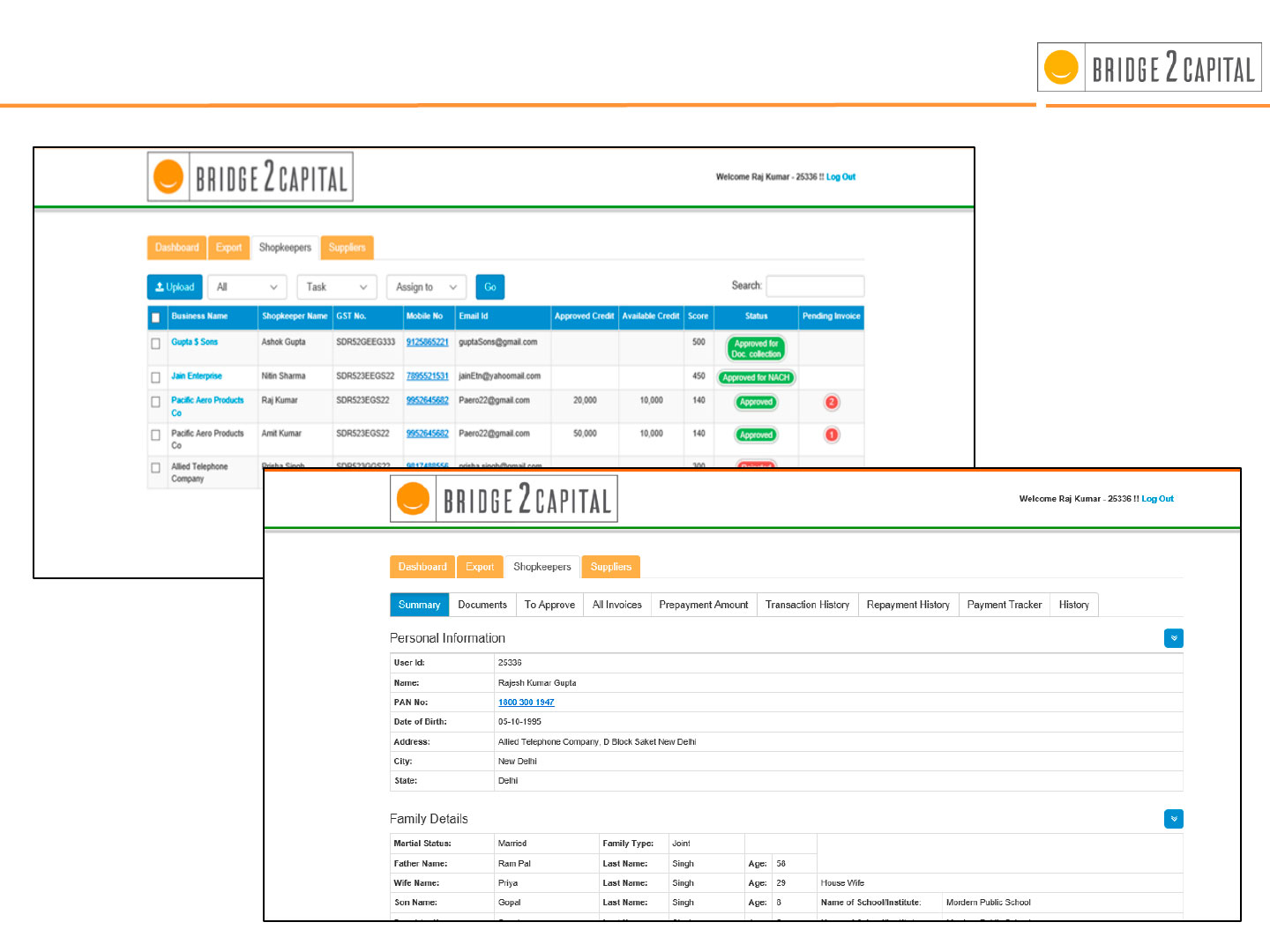The image size is (1270, 952).
Task: Click Log Out link in front window
Action: click(x=1157, y=499)
